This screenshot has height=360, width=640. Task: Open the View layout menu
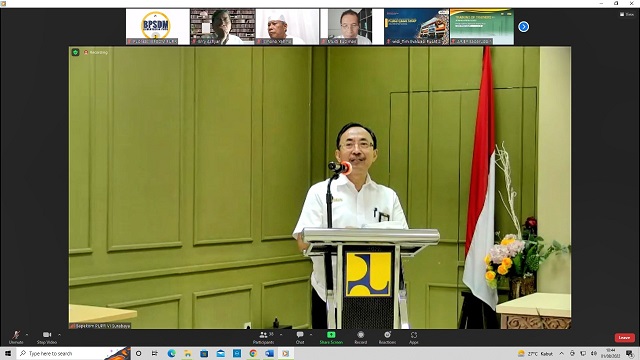pos(627,14)
